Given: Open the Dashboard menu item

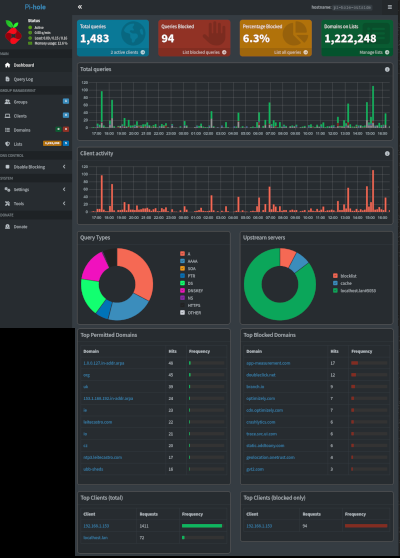Looking at the screenshot, I should 36,65.
